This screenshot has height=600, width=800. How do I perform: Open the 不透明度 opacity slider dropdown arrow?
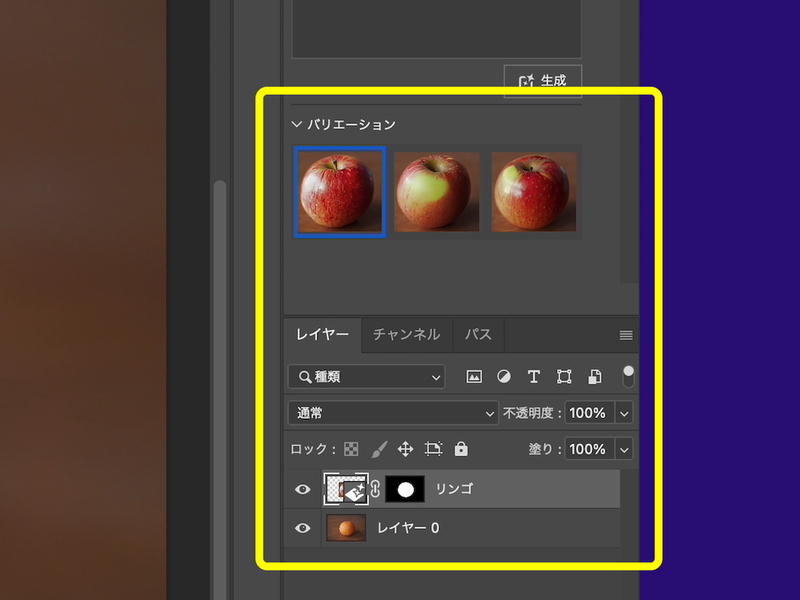tap(624, 413)
